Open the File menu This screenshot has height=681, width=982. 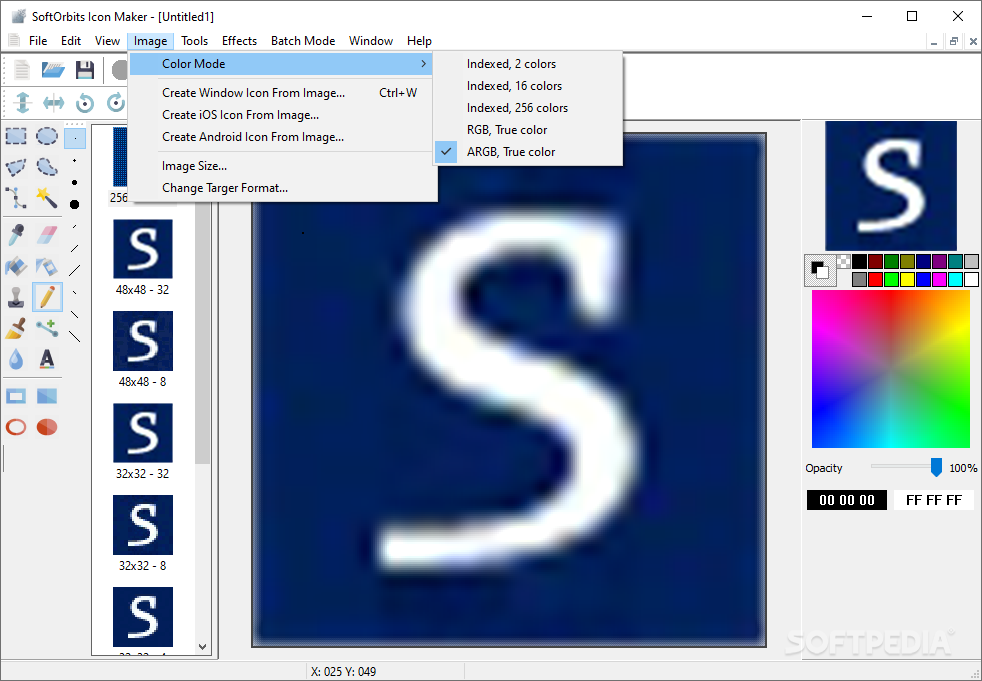pos(38,41)
